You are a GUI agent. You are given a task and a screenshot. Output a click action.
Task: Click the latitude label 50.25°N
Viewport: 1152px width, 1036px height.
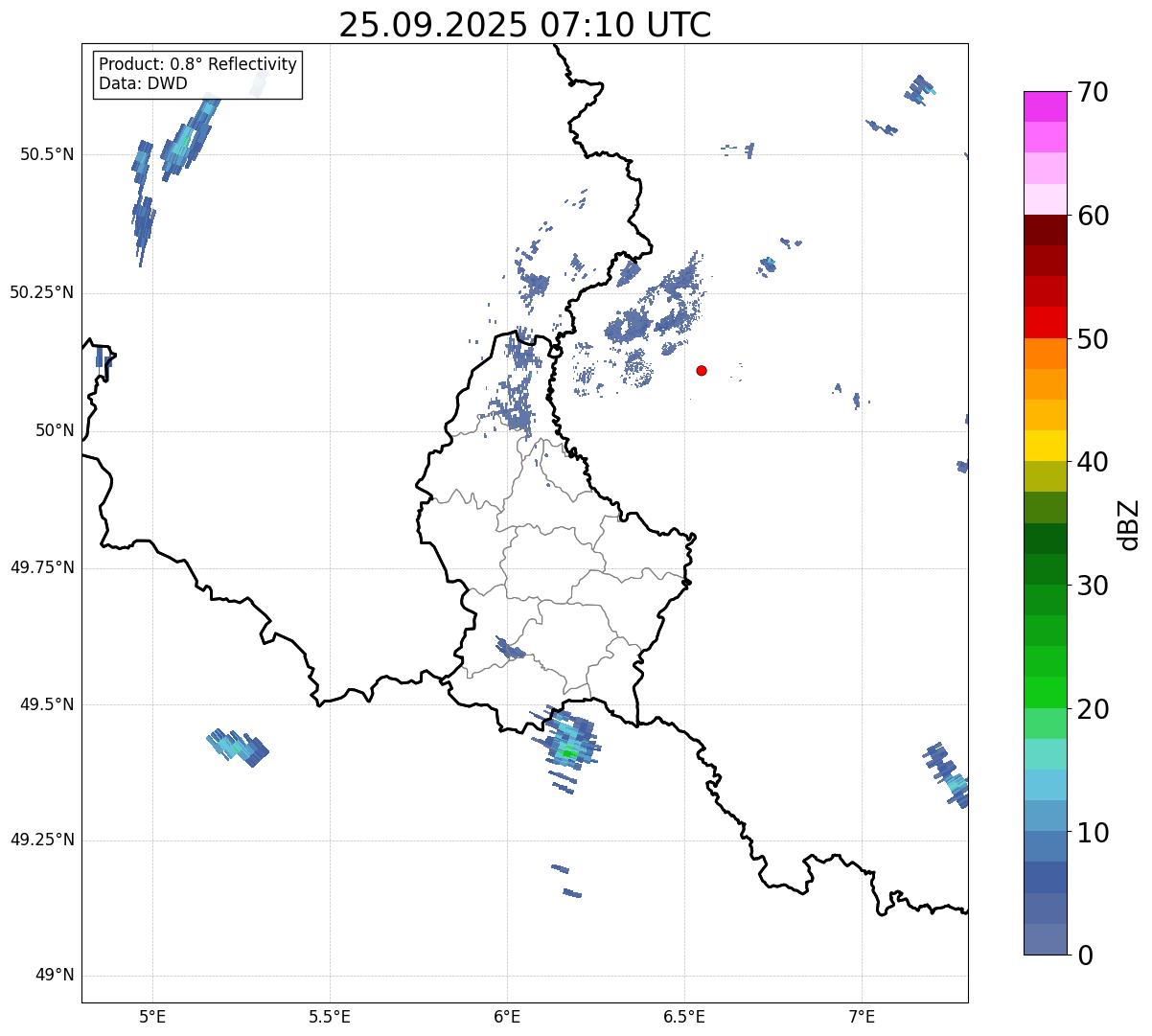(x=41, y=292)
